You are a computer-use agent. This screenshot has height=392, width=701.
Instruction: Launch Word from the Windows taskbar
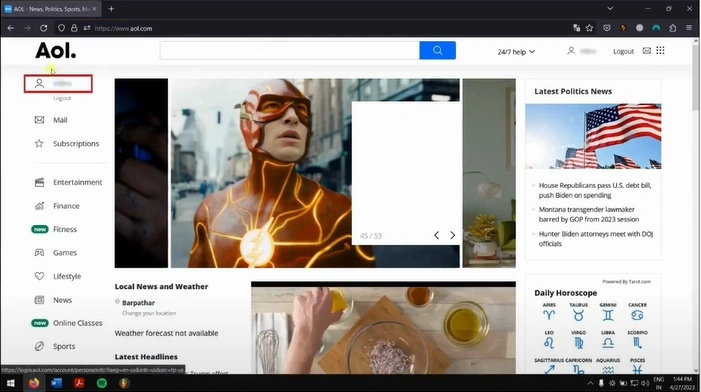click(x=56, y=383)
